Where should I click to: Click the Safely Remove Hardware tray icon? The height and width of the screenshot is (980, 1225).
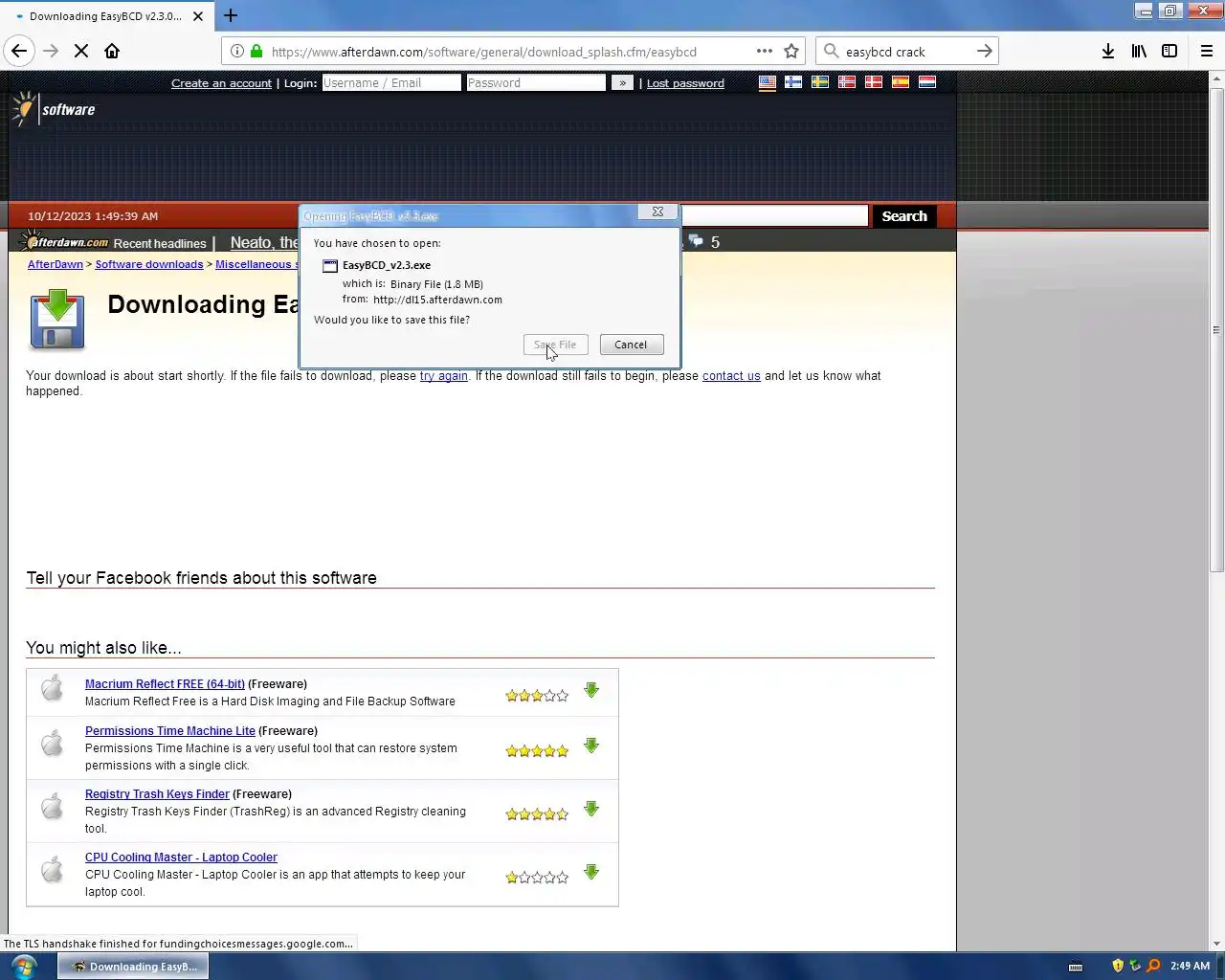pos(1135,966)
